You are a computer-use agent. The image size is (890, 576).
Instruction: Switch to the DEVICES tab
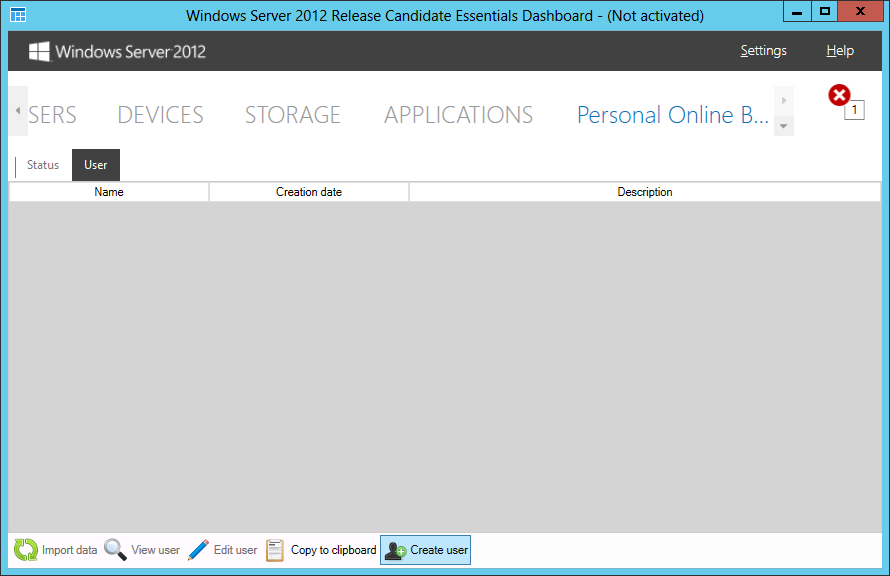161,115
